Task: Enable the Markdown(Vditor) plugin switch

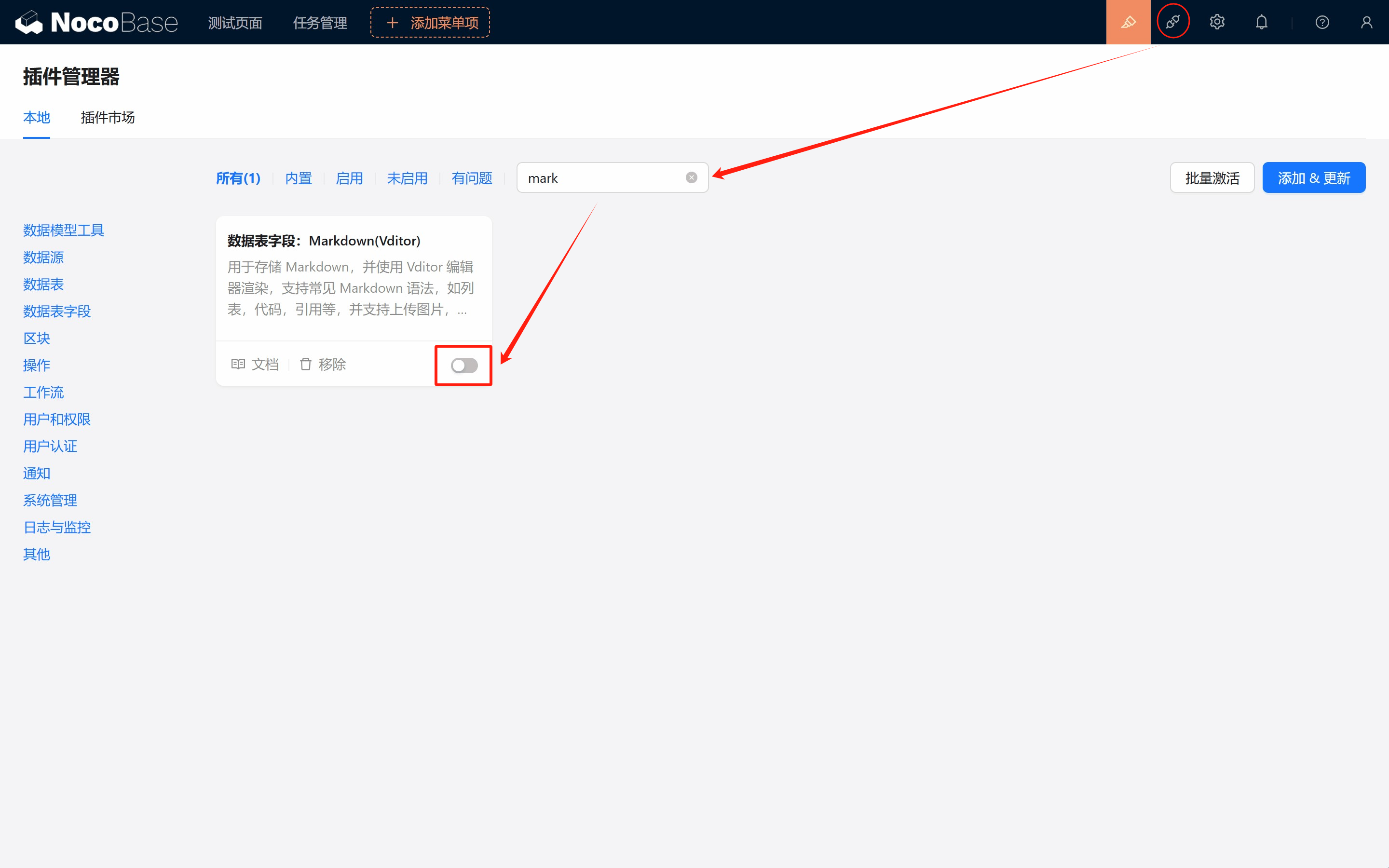Action: (464, 365)
